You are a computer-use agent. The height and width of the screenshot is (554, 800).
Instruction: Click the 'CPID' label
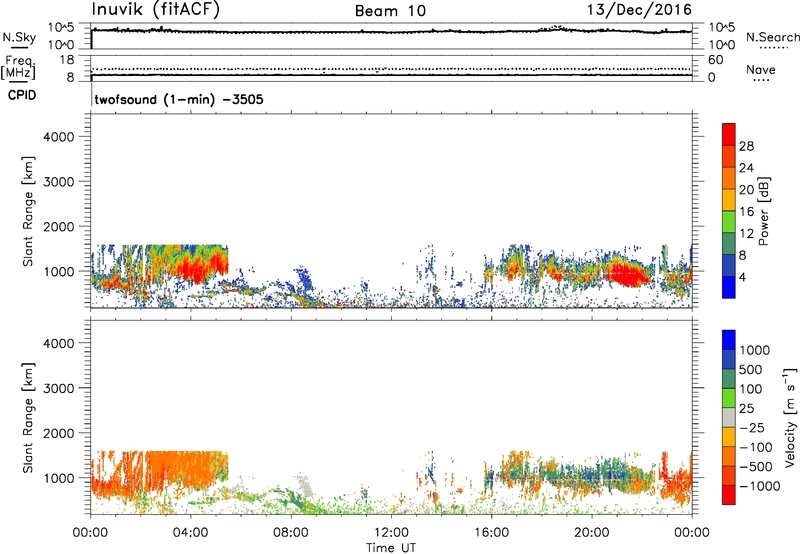pyautogui.click(x=22, y=95)
